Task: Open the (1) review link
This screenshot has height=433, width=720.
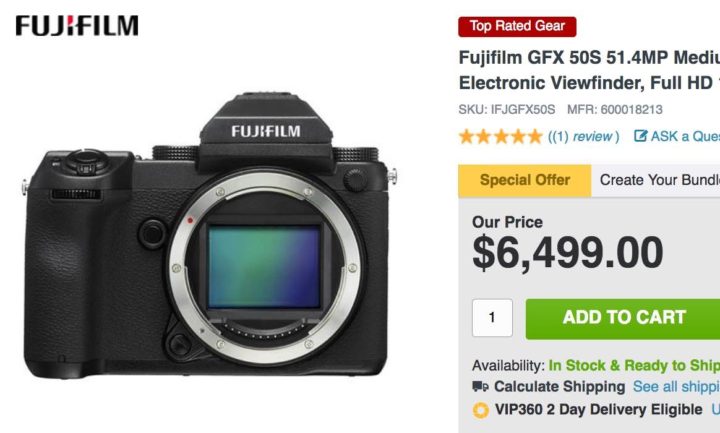Action: point(584,136)
